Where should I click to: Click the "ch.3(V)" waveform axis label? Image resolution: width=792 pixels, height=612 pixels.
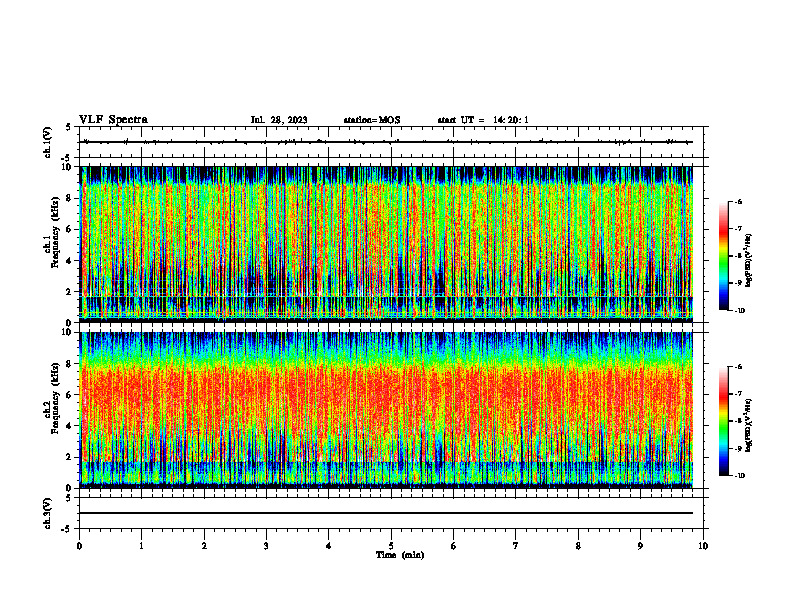click(x=47, y=513)
